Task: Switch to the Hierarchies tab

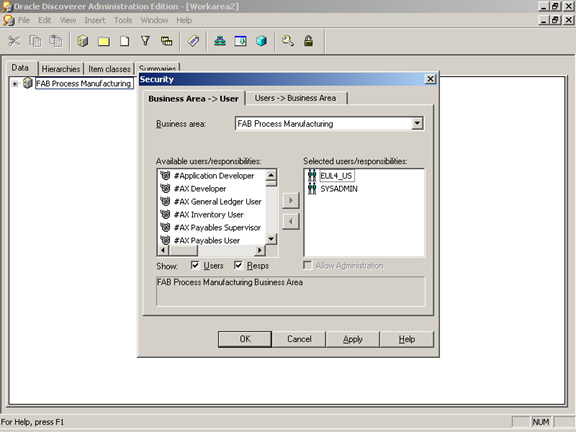Action: click(x=61, y=69)
